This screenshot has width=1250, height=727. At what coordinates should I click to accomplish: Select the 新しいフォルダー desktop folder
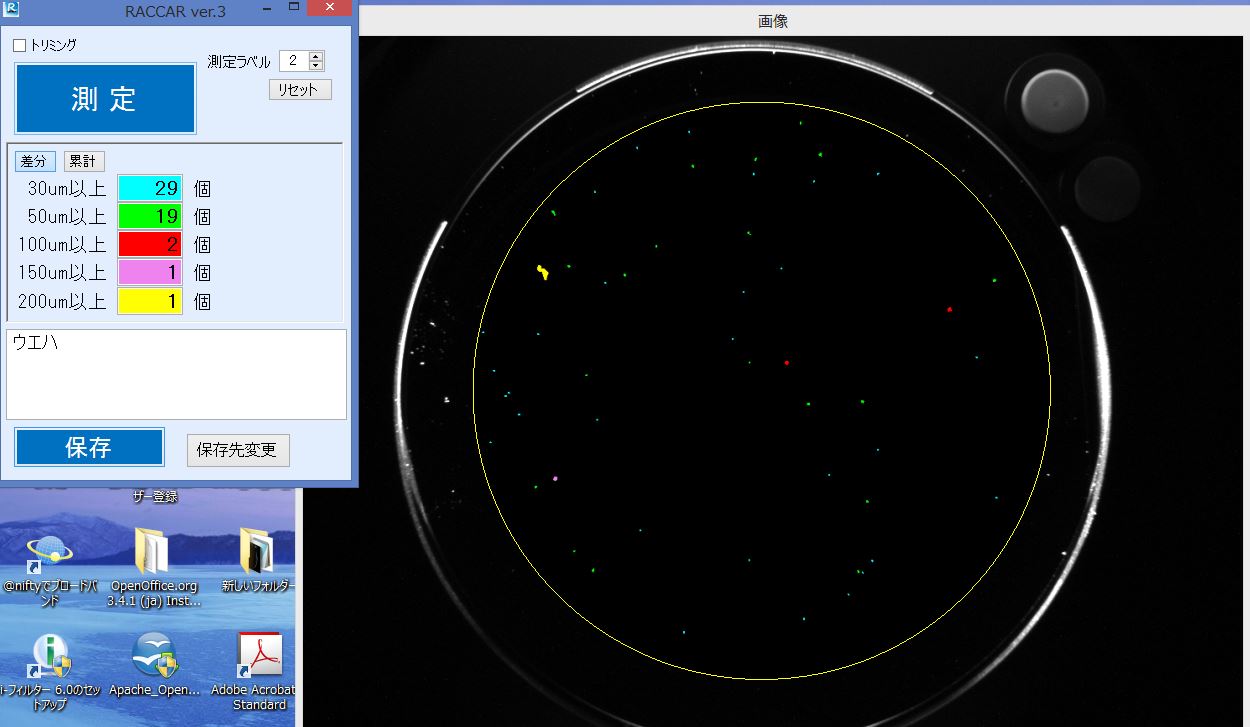point(257,560)
